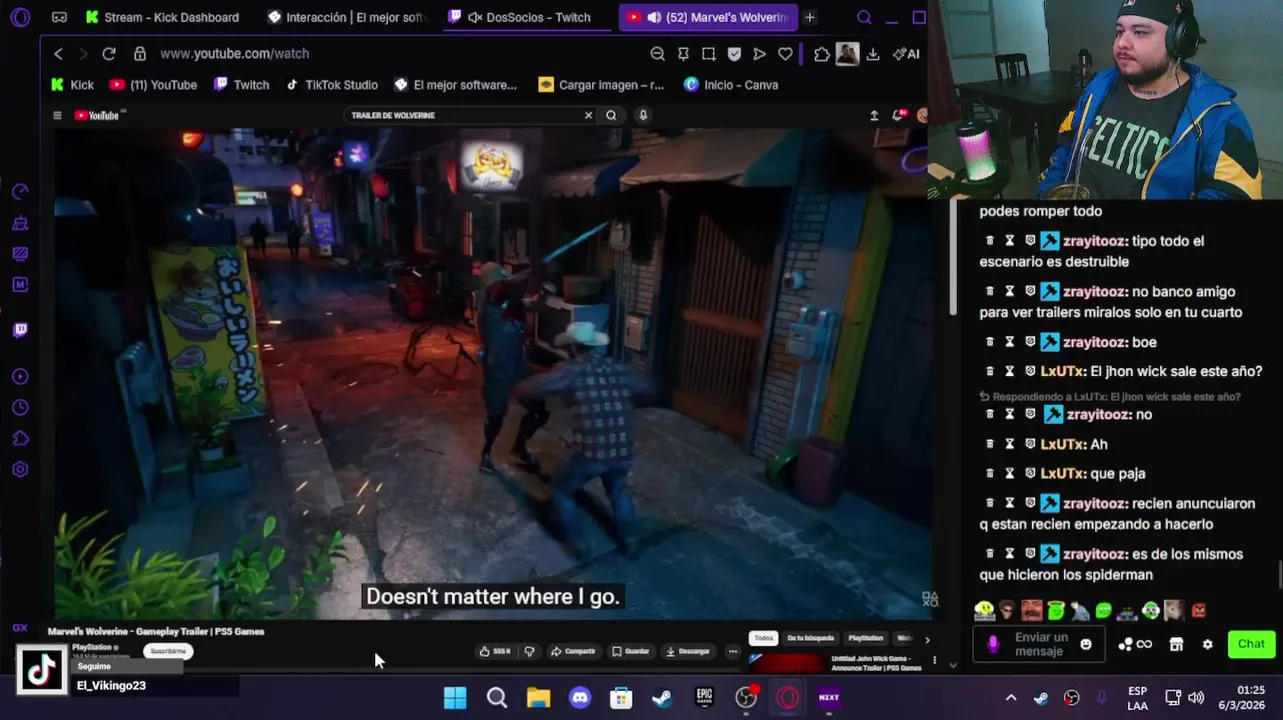Open YouTube create upload icon

[874, 115]
